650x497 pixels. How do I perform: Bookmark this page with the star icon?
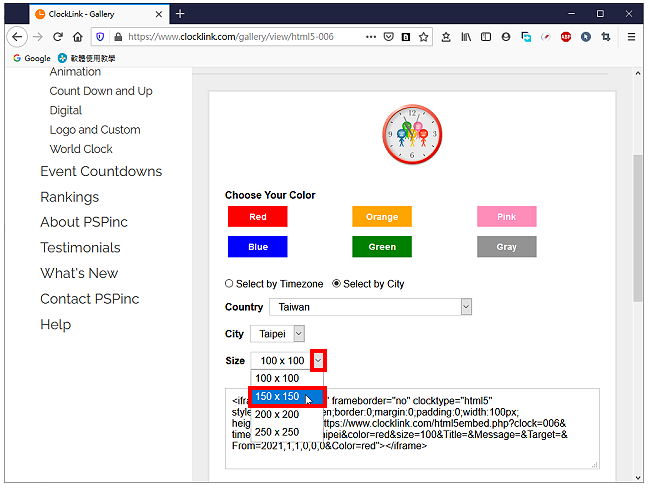[x=423, y=37]
